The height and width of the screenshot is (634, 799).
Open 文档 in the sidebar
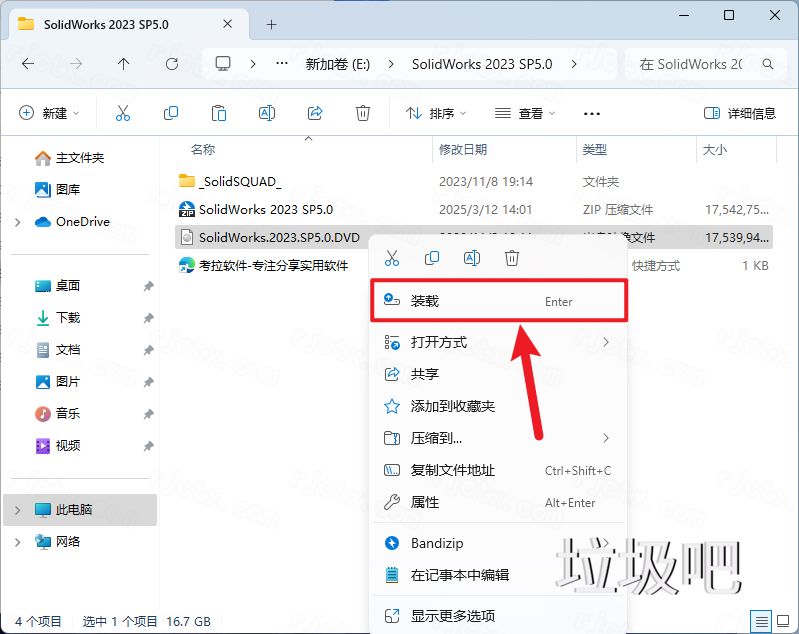click(58, 350)
